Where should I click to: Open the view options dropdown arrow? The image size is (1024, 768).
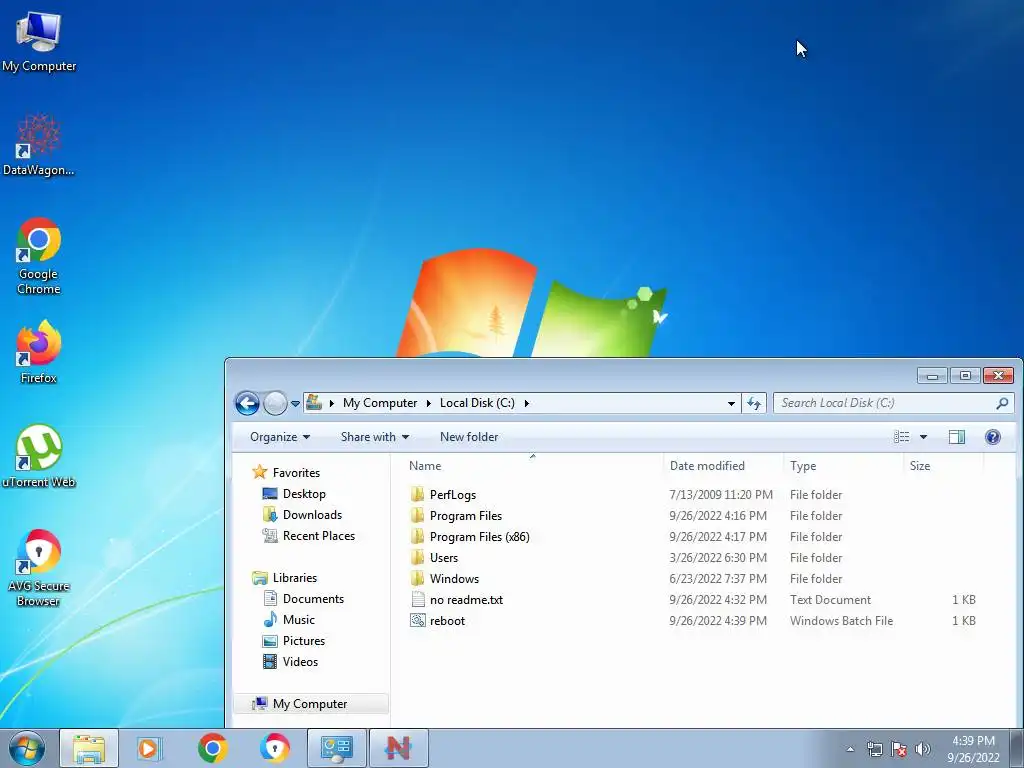coord(923,437)
